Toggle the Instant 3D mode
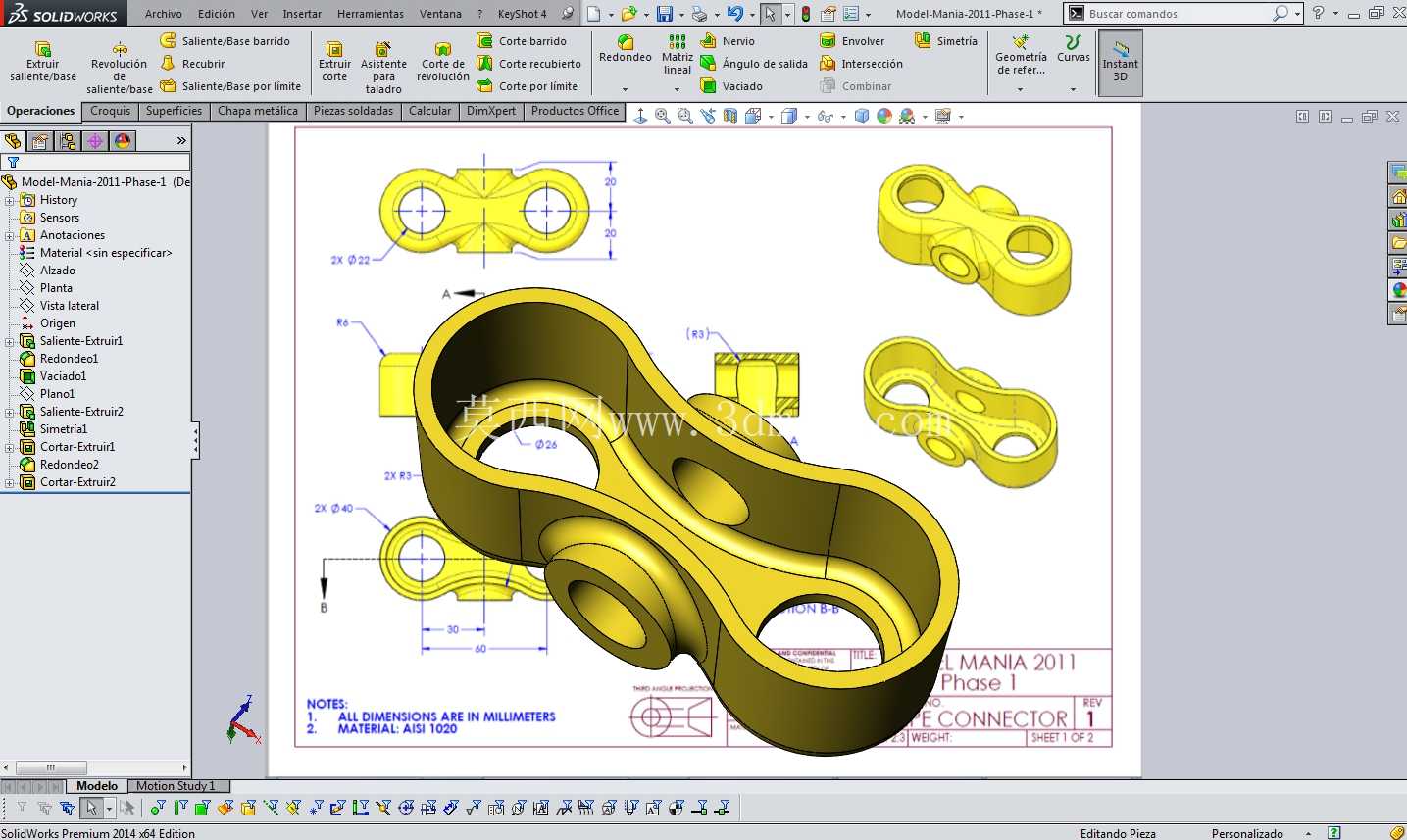Image resolution: width=1407 pixels, height=840 pixels. [1121, 62]
